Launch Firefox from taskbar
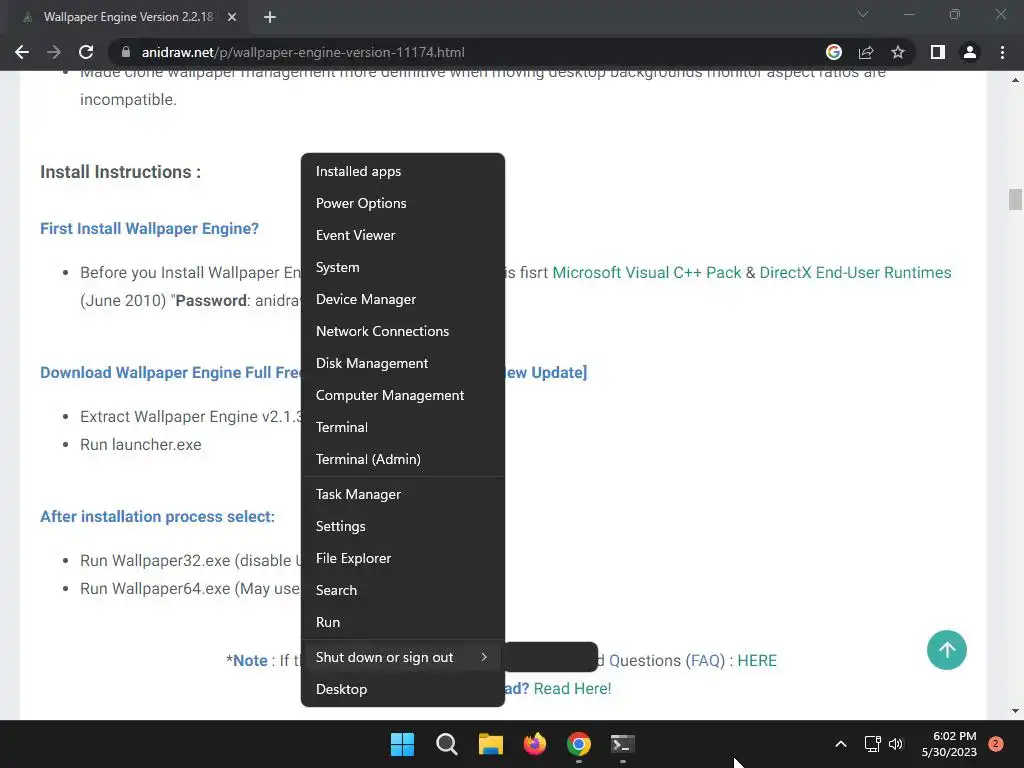1024x768 pixels. coord(535,744)
